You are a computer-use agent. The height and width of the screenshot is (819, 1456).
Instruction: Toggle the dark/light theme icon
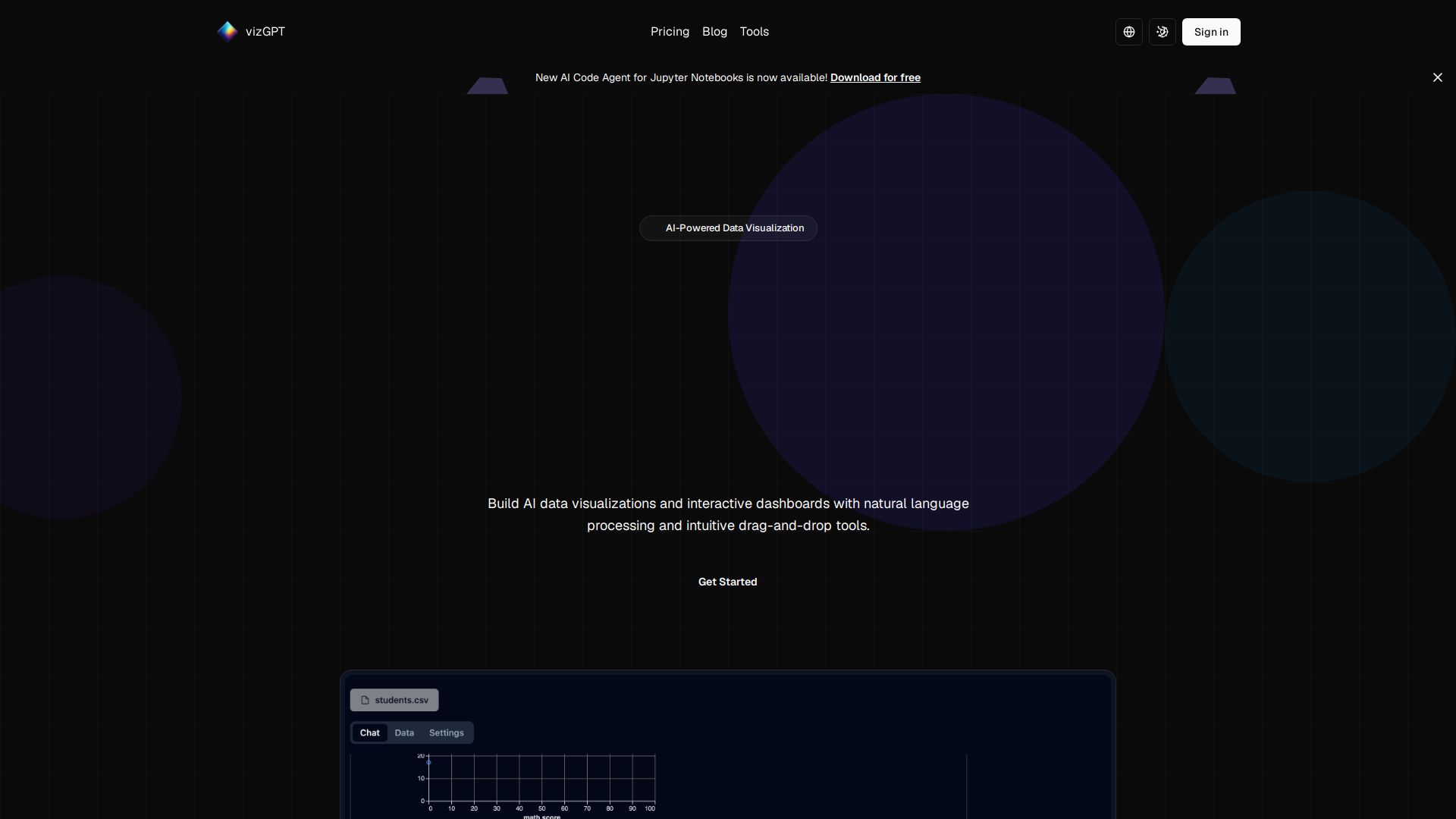click(1163, 32)
